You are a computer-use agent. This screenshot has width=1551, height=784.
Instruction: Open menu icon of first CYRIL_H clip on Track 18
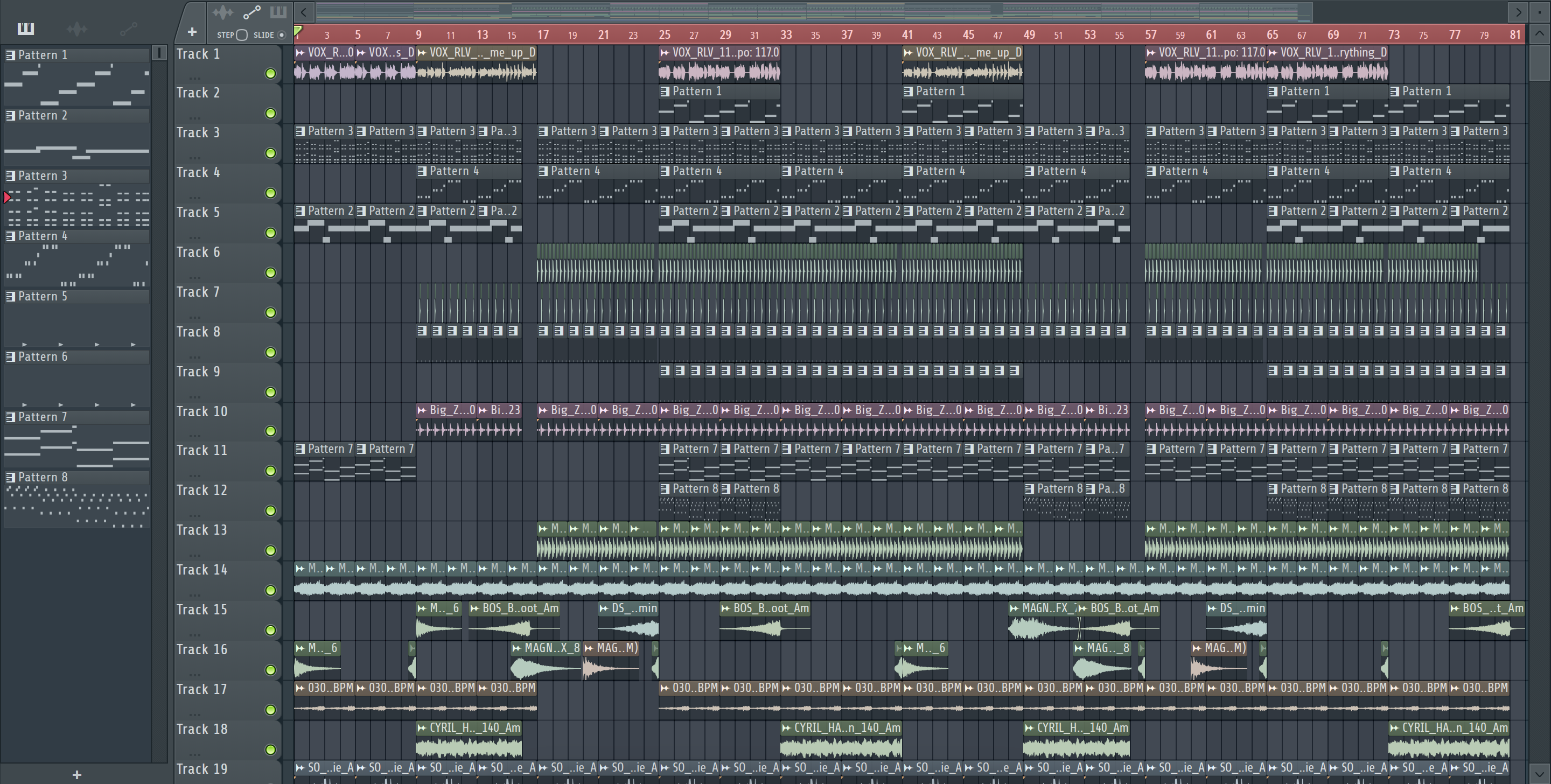click(422, 728)
